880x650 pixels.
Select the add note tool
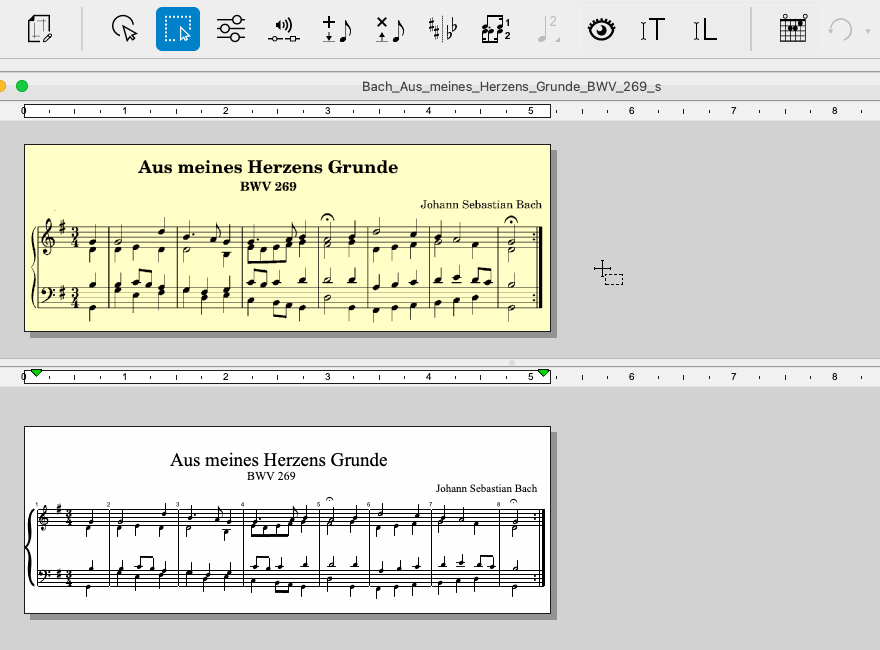click(x=337, y=29)
